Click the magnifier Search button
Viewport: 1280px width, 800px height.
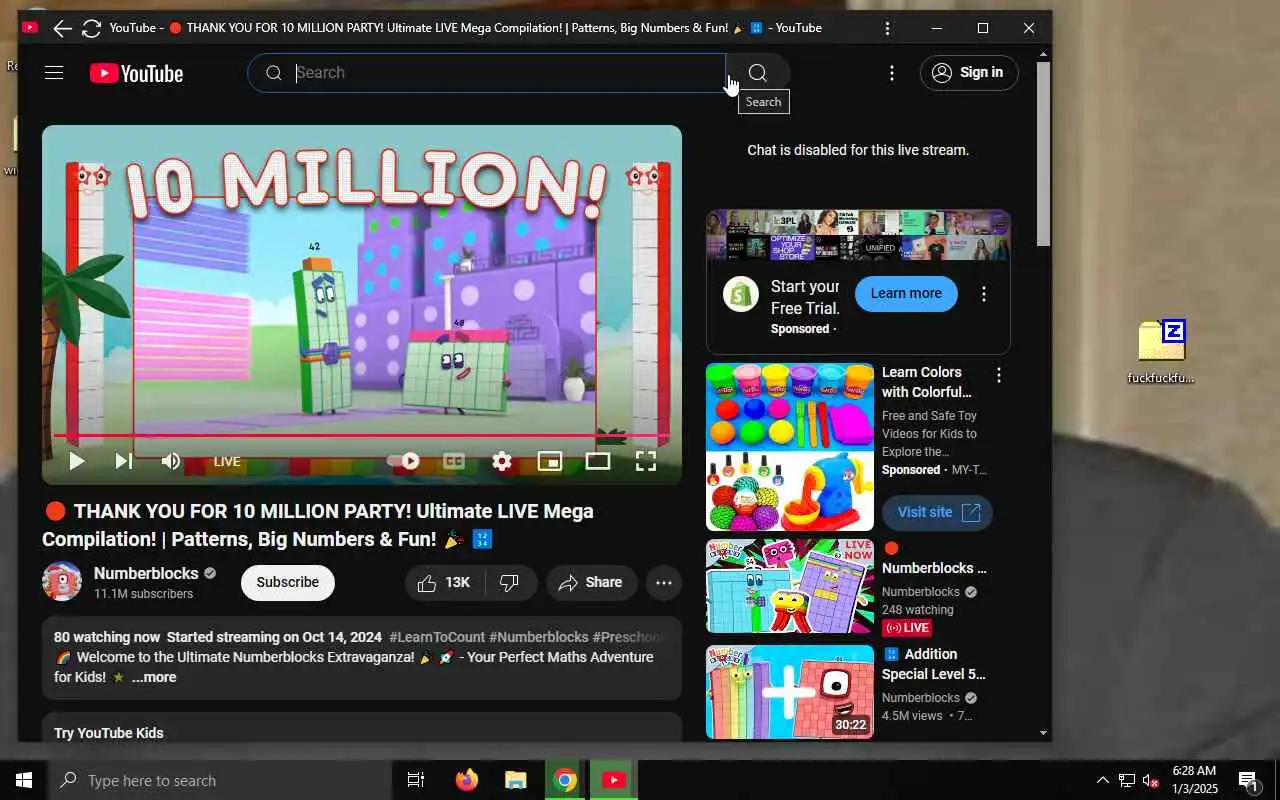758,73
